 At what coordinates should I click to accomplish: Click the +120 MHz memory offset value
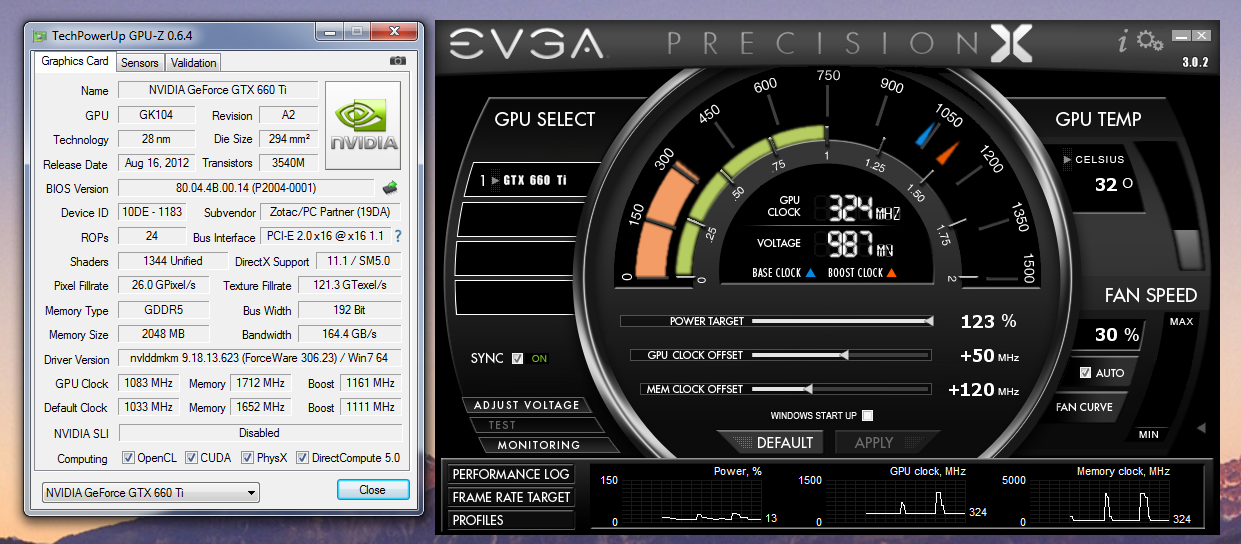click(983, 390)
